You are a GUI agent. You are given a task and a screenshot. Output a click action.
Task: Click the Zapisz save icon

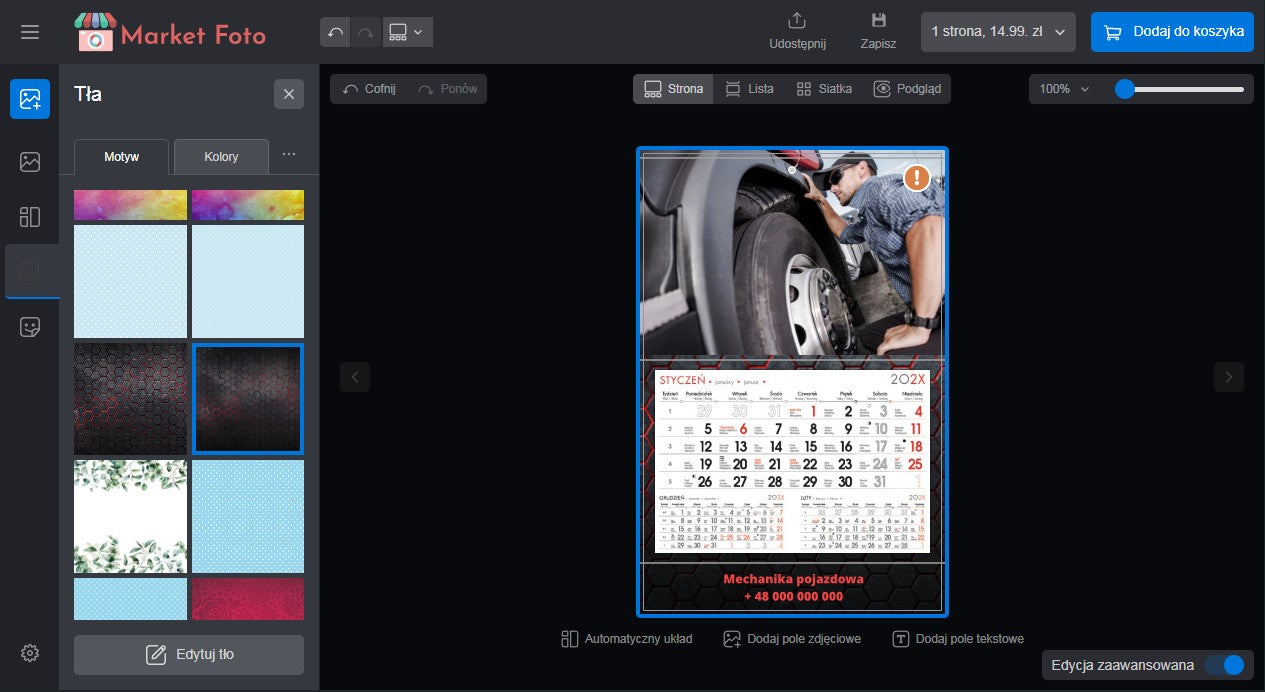click(x=878, y=21)
